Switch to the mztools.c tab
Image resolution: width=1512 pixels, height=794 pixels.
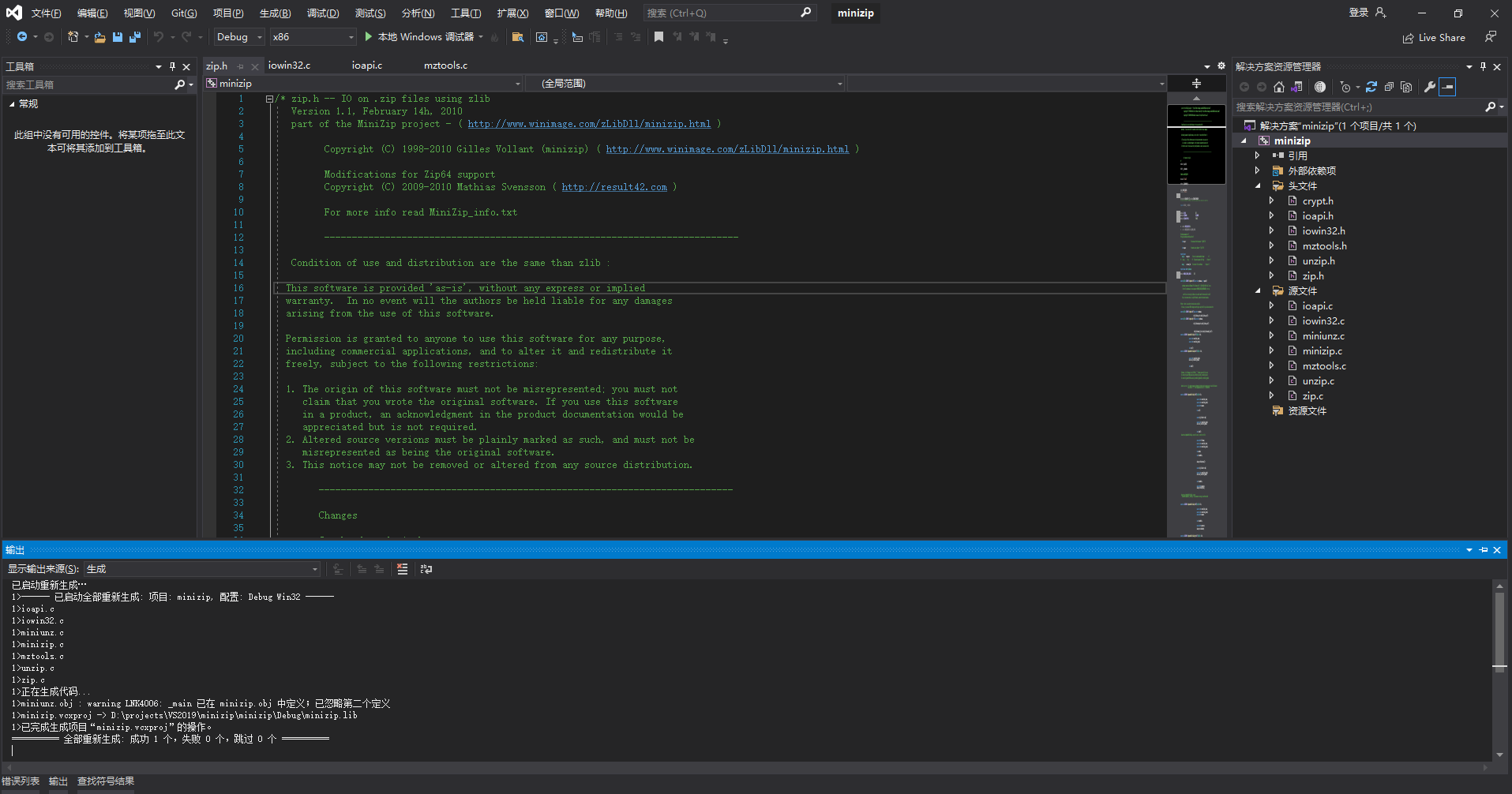(x=445, y=66)
